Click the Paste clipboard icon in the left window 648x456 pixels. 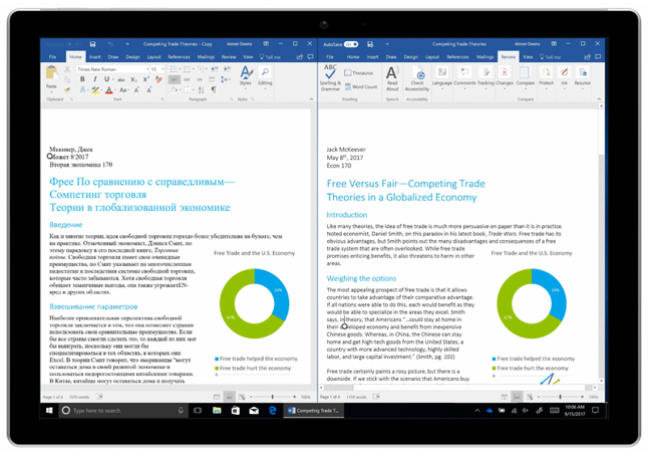(x=52, y=74)
